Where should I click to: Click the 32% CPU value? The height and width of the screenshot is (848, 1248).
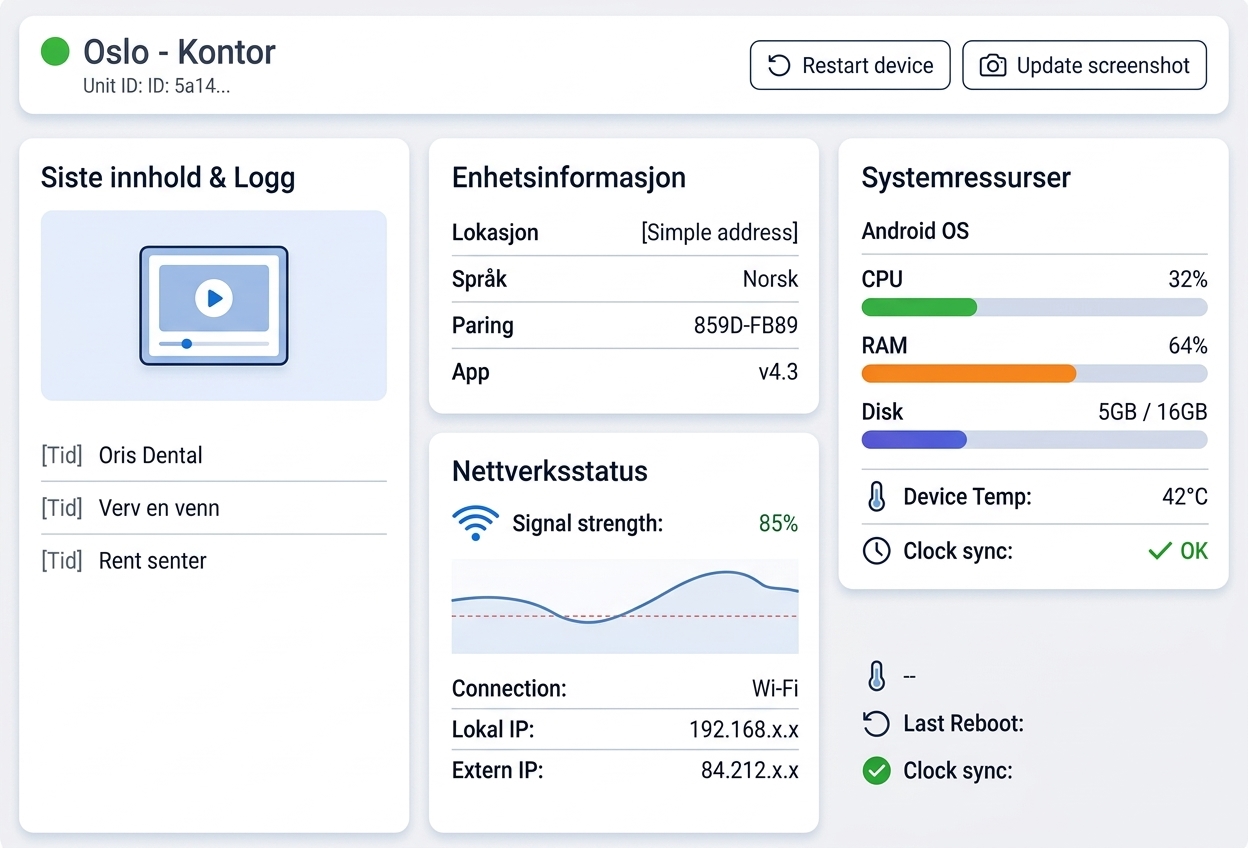[1188, 280]
